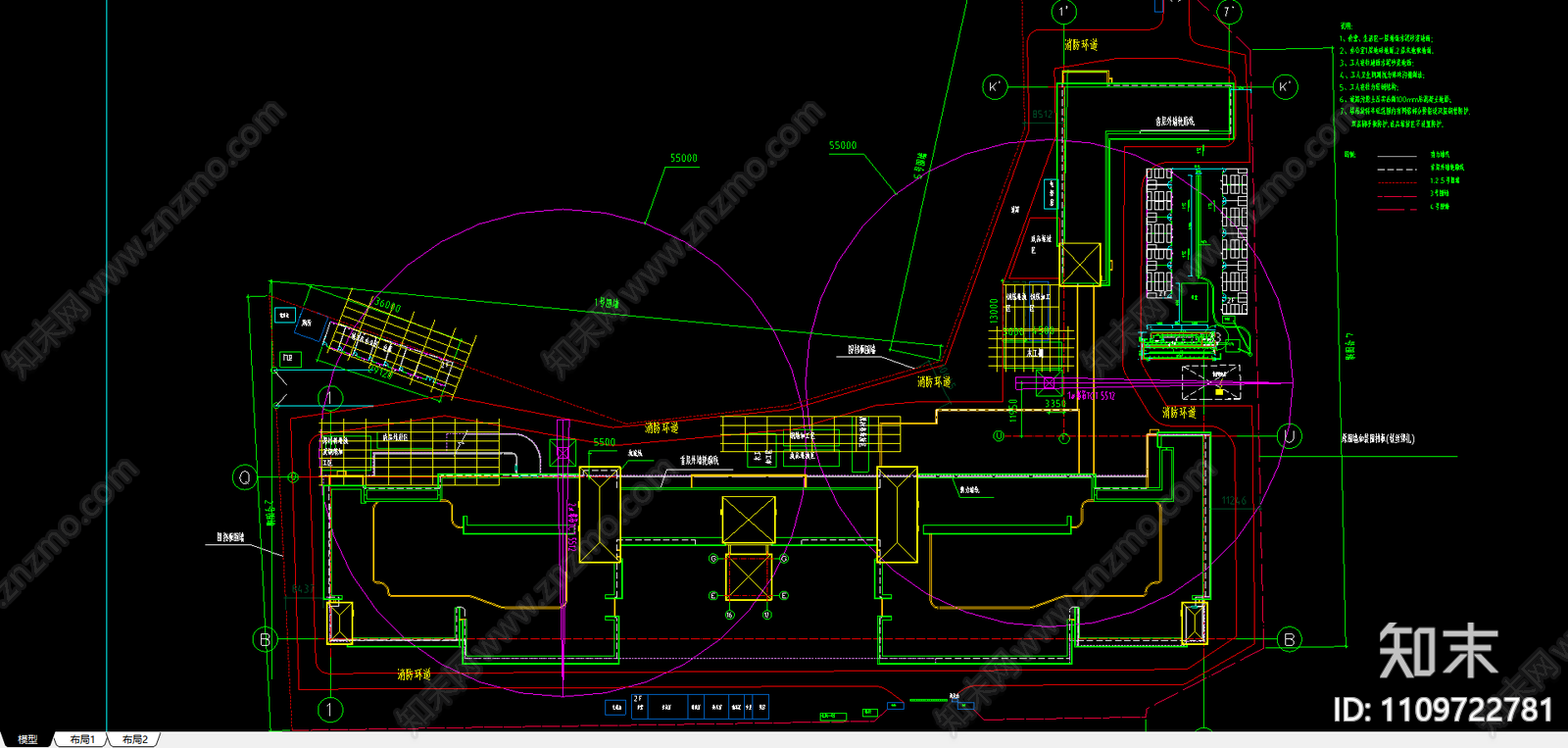
Task: Select the left 55000 radius dimension text
Action: (x=683, y=158)
